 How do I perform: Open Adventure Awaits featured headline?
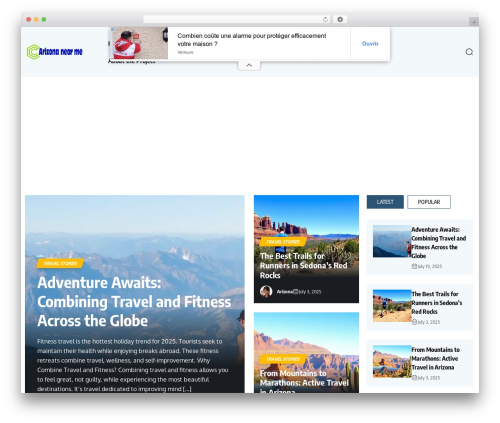click(x=134, y=302)
